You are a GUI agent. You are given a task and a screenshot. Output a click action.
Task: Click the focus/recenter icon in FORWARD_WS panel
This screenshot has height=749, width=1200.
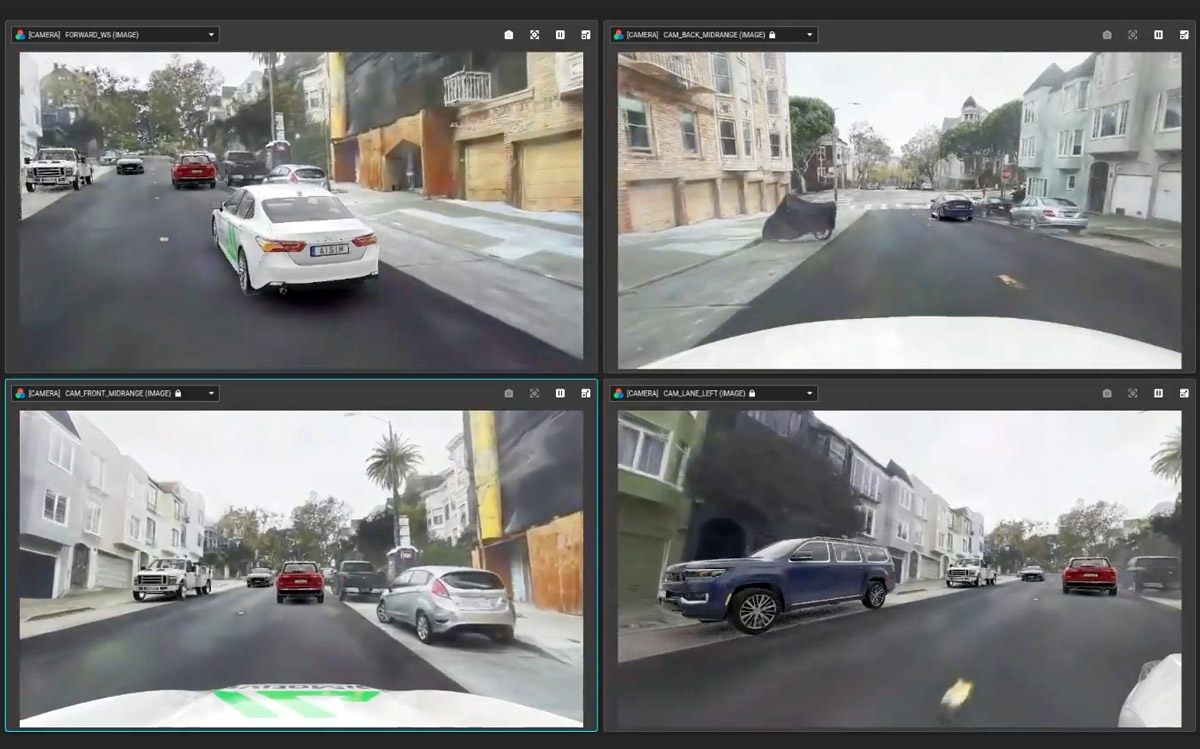[x=535, y=35]
